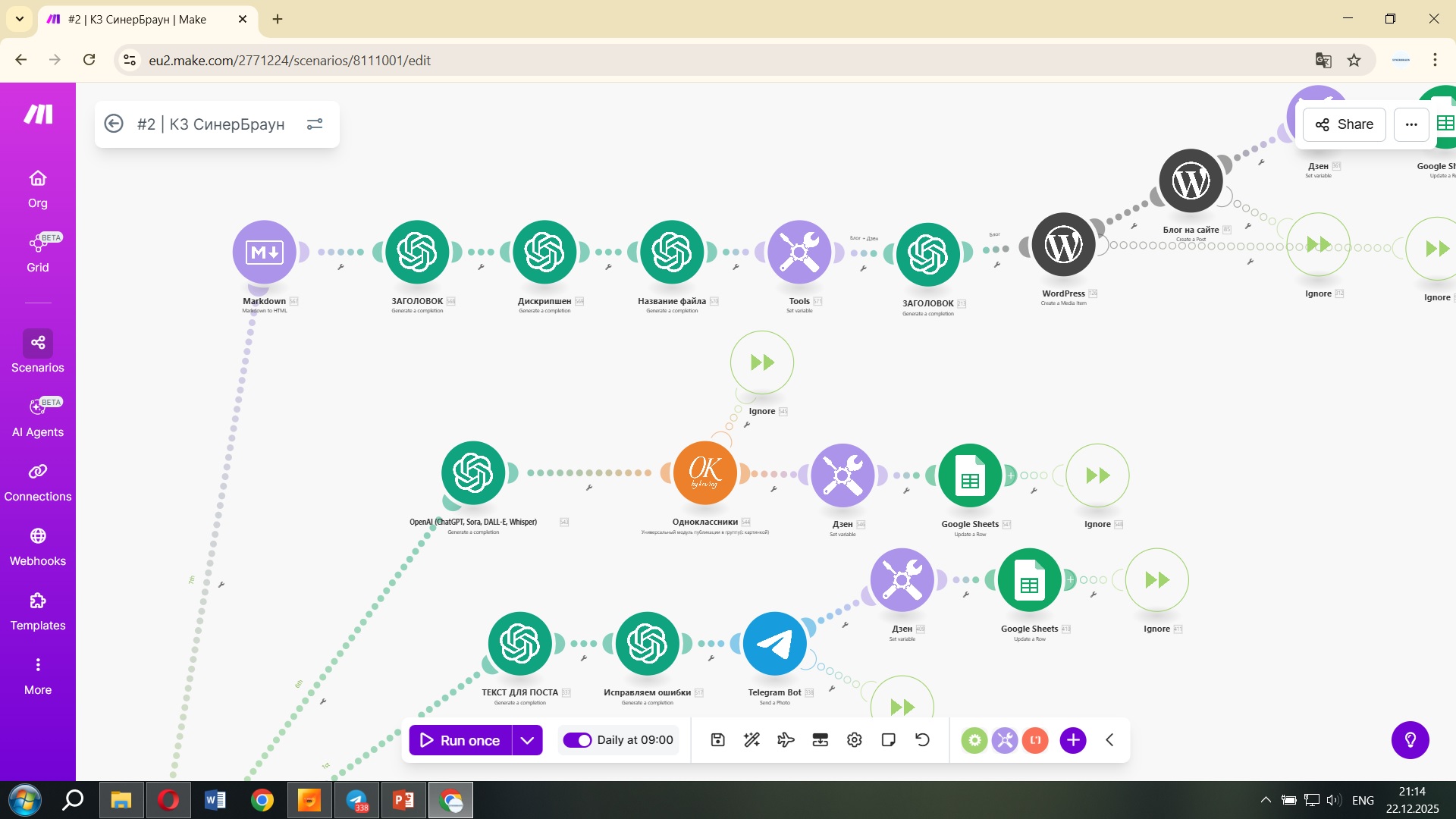Select the #2 | КЗ СинерБраун browser tab
The width and height of the screenshot is (1456, 819).
[x=147, y=20]
